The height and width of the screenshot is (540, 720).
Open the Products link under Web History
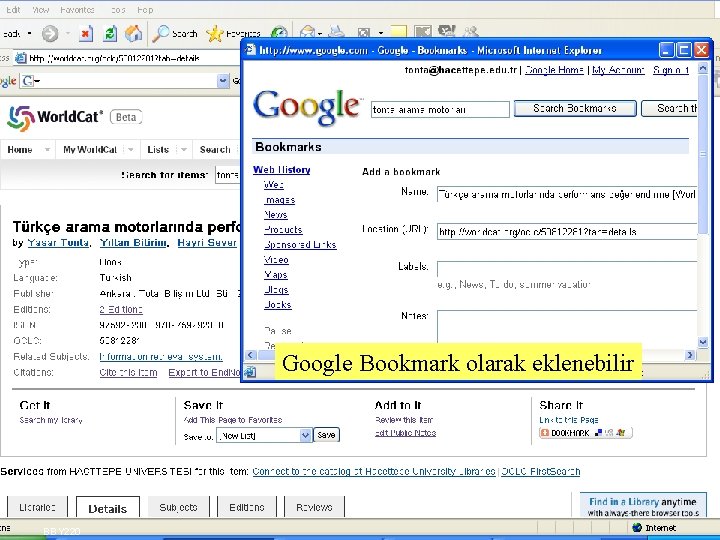tap(283, 230)
